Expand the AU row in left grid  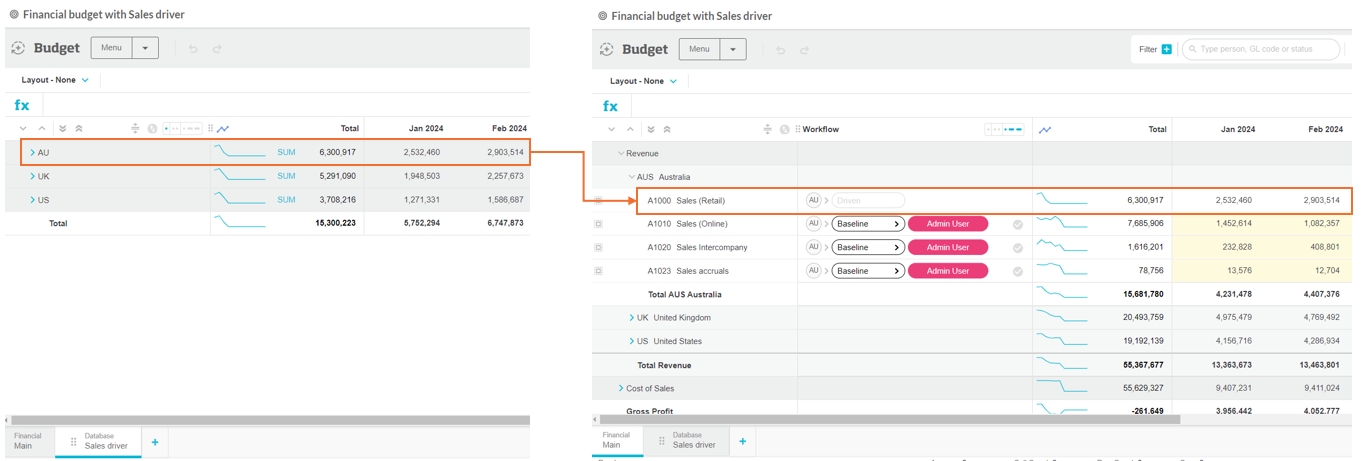(32, 153)
